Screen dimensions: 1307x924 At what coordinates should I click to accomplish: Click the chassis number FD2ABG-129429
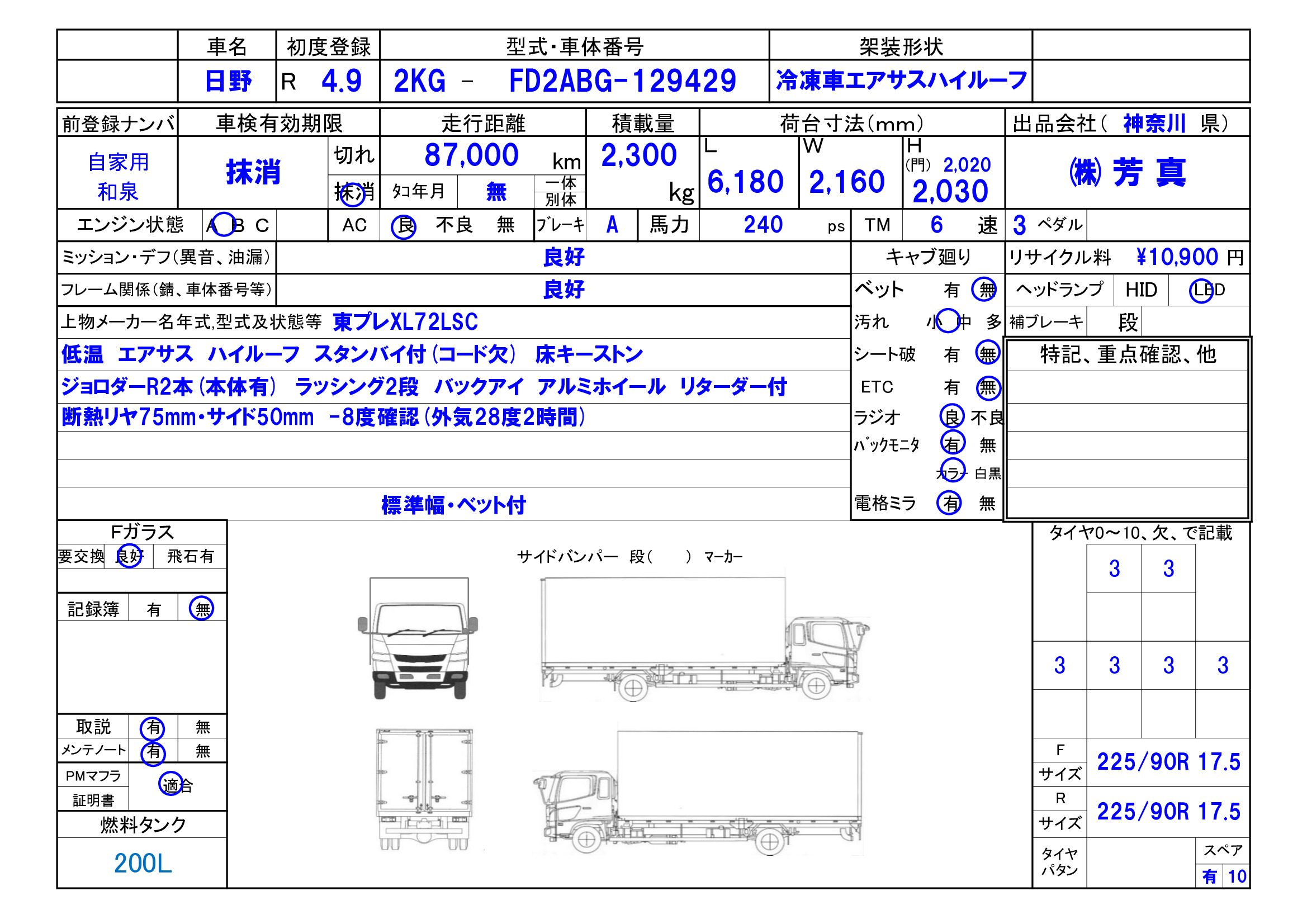[622, 81]
